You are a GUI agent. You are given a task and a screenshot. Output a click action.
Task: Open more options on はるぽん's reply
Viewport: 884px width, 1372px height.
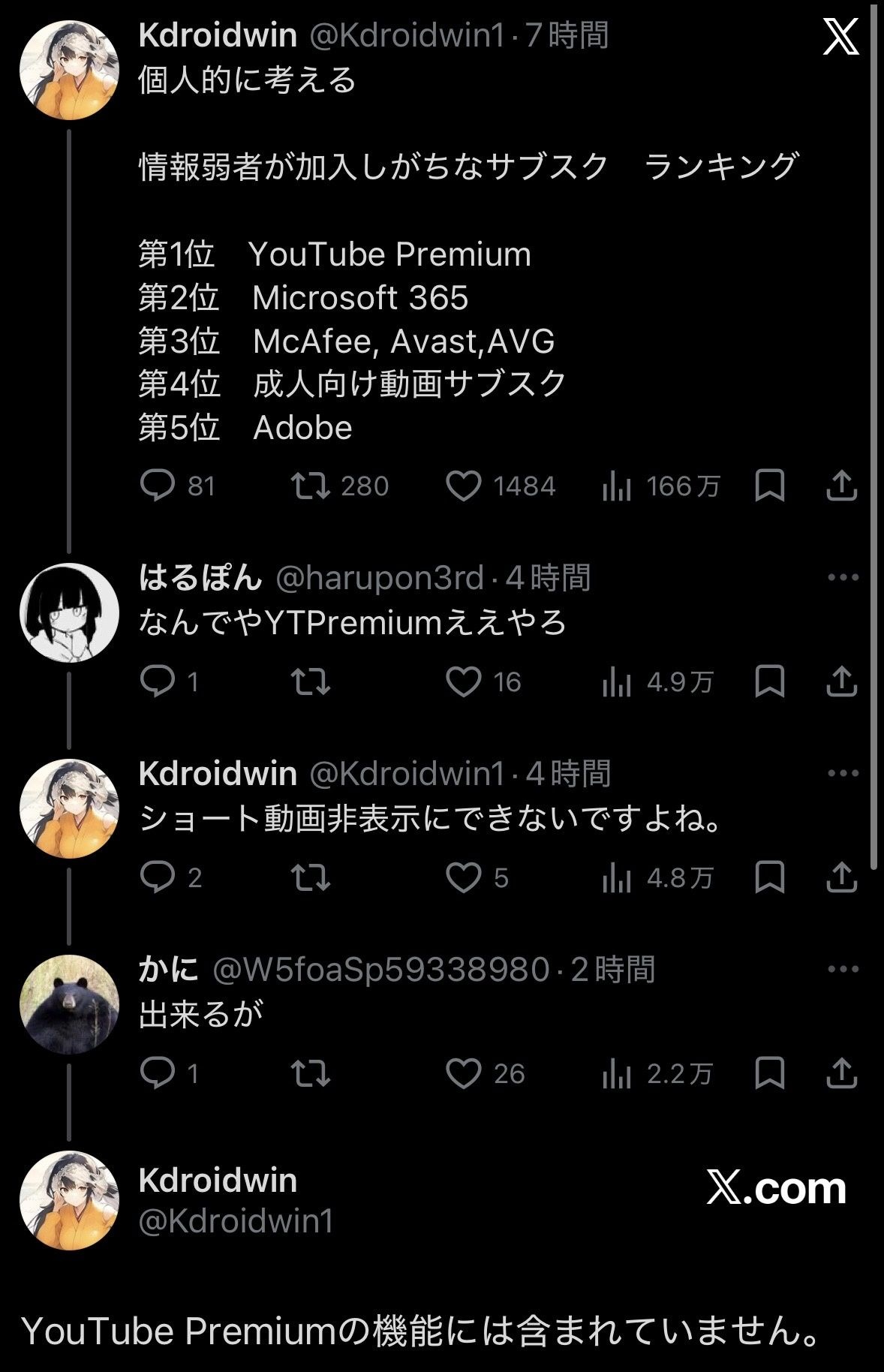(x=842, y=578)
